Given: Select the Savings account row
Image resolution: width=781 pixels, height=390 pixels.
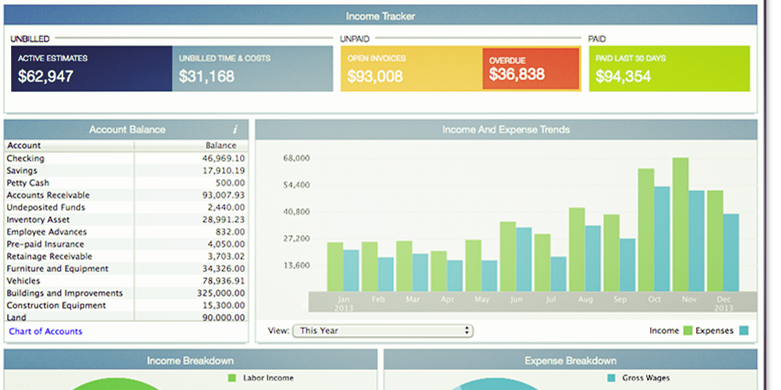Looking at the screenshot, I should [x=126, y=171].
